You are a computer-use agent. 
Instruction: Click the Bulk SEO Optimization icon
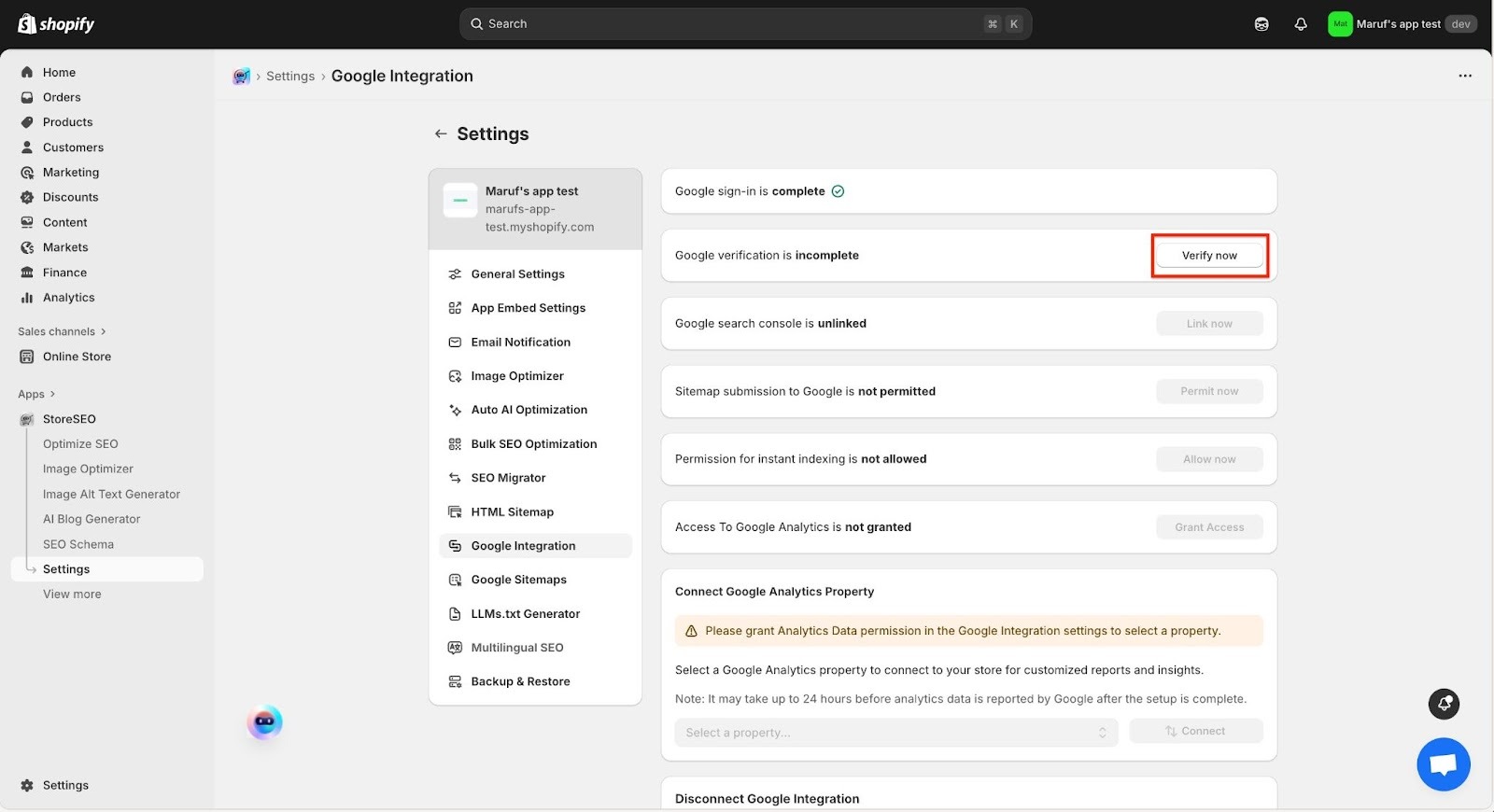455,444
